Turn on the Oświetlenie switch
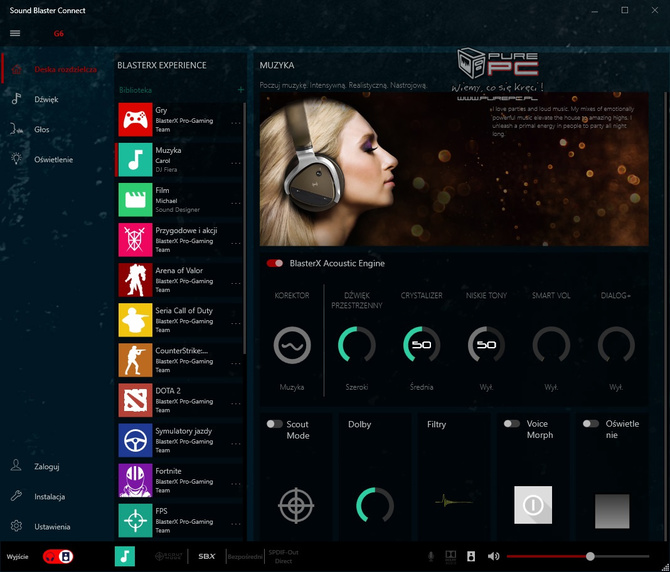Viewport: 670px width, 572px height. (x=591, y=424)
